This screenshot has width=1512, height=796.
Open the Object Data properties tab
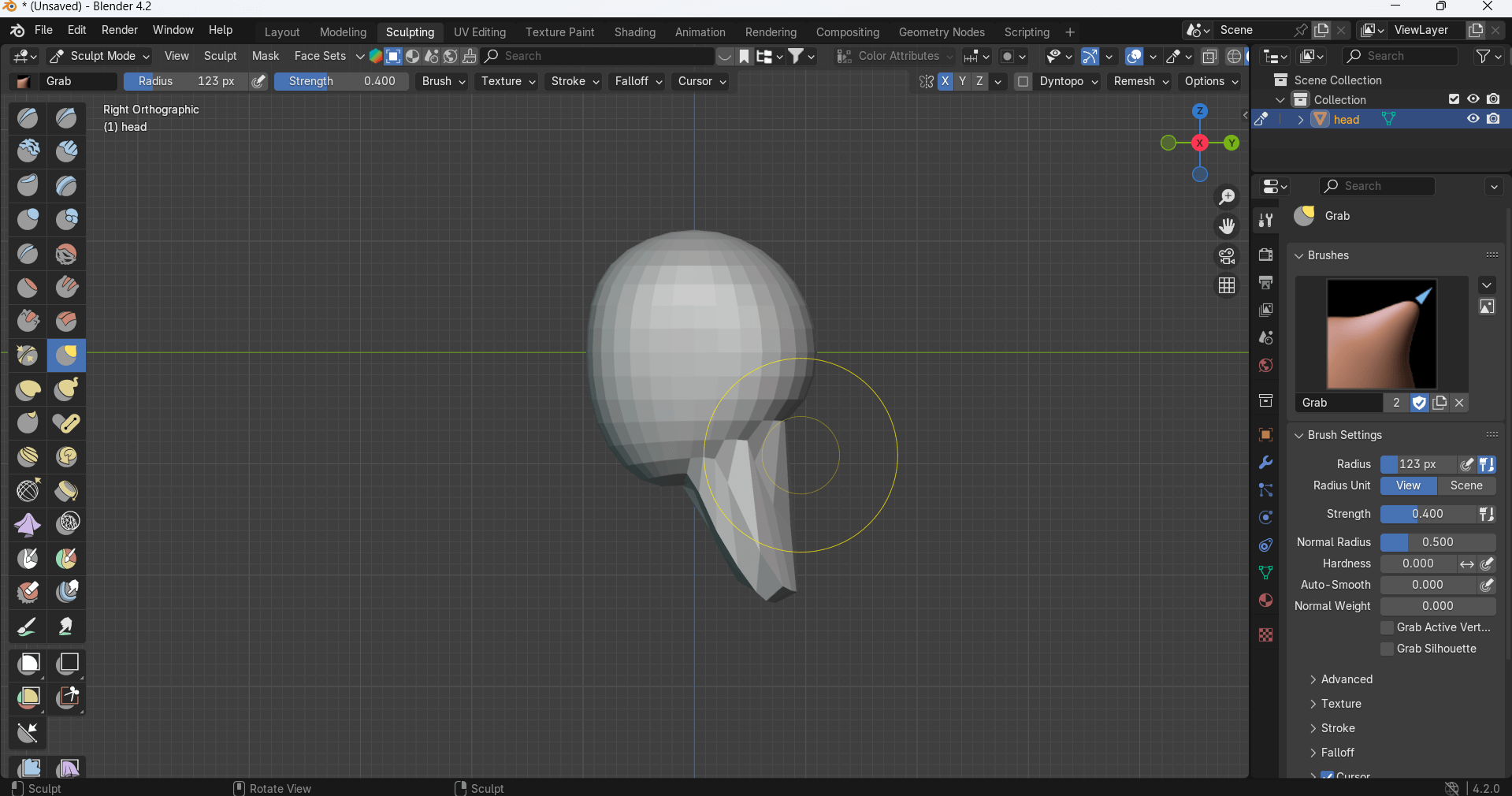(1265, 573)
